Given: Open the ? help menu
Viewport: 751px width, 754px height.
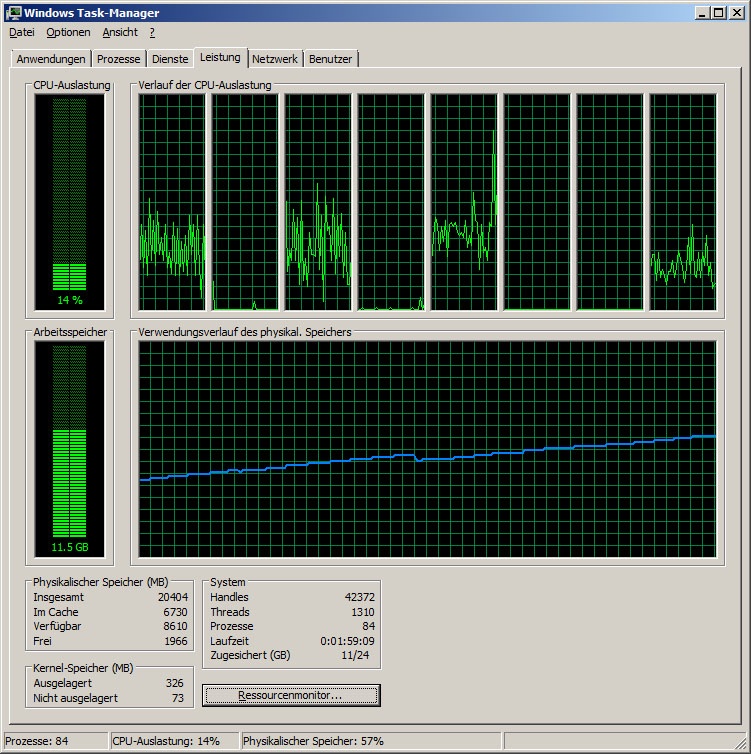Looking at the screenshot, I should tap(152, 32).
